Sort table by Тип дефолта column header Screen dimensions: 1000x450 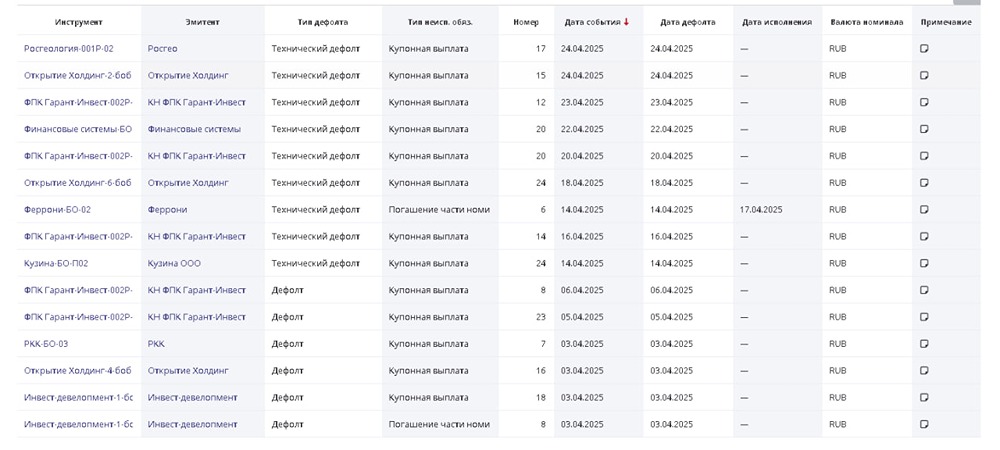point(323,22)
